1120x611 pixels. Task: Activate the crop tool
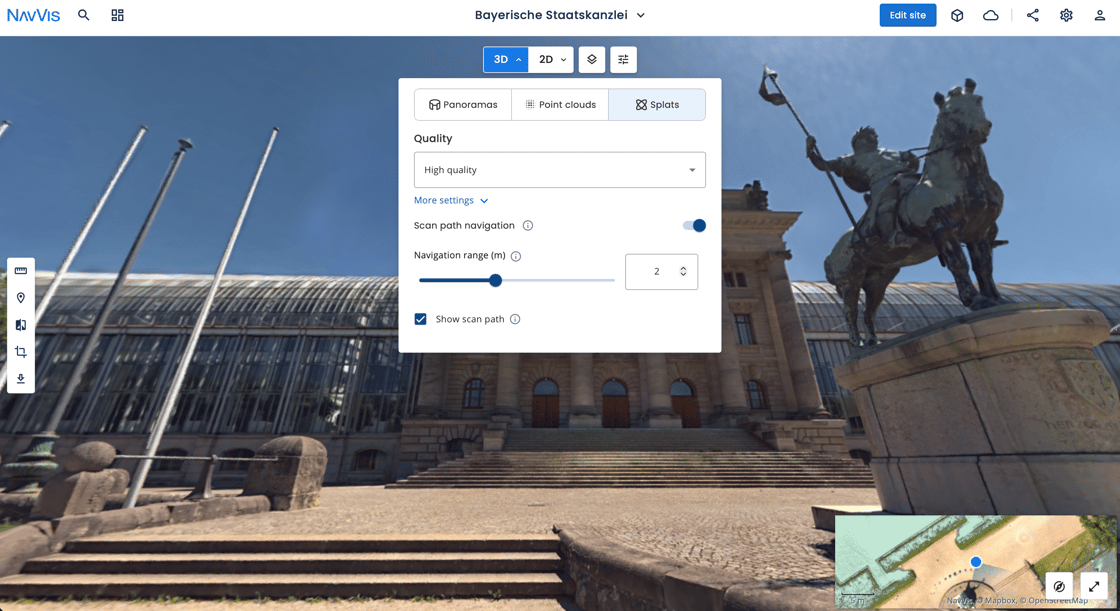point(21,352)
